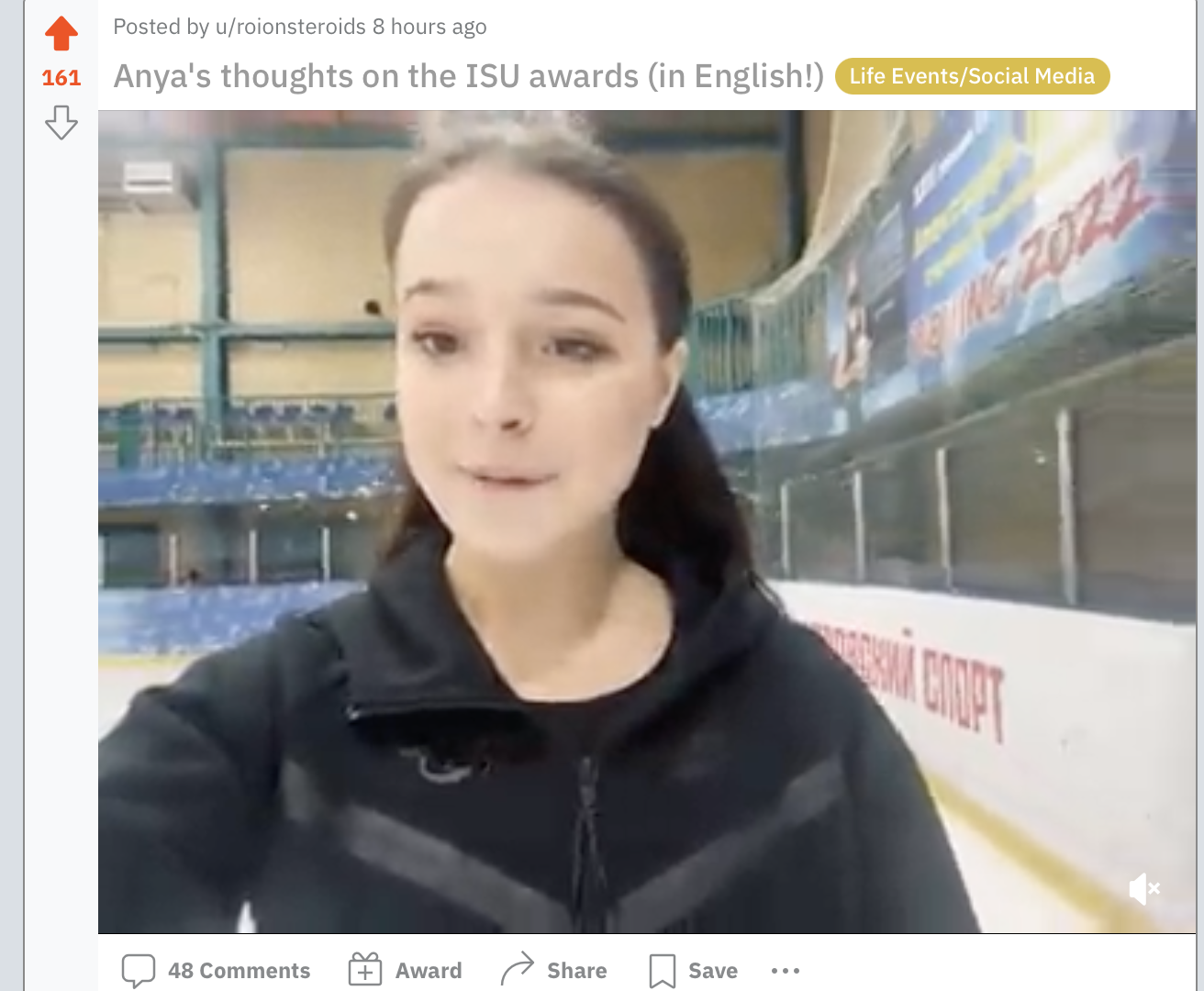Open the 48 Comments link
Image resolution: width=1204 pixels, height=991 pixels.
[239, 971]
